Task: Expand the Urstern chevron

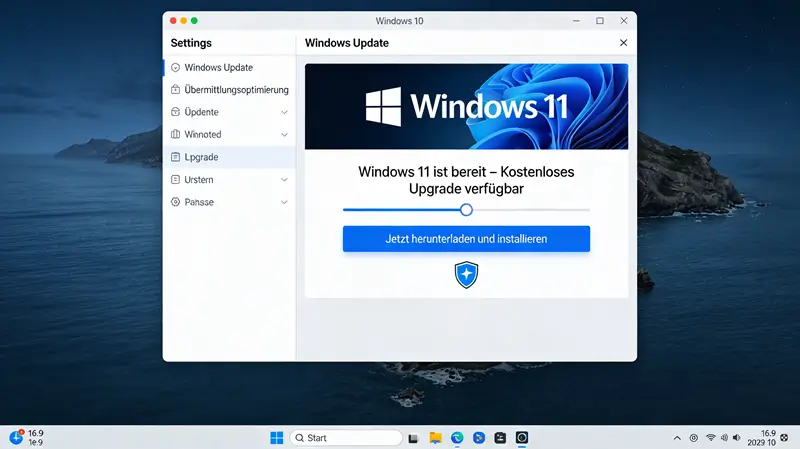Action: point(284,180)
